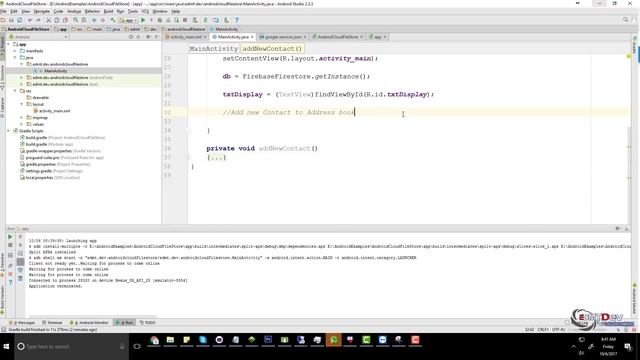Screen dimensions: 640x360
Task: Click the trash icon to clear Run console
Action: pyautogui.click(x=20, y=278)
